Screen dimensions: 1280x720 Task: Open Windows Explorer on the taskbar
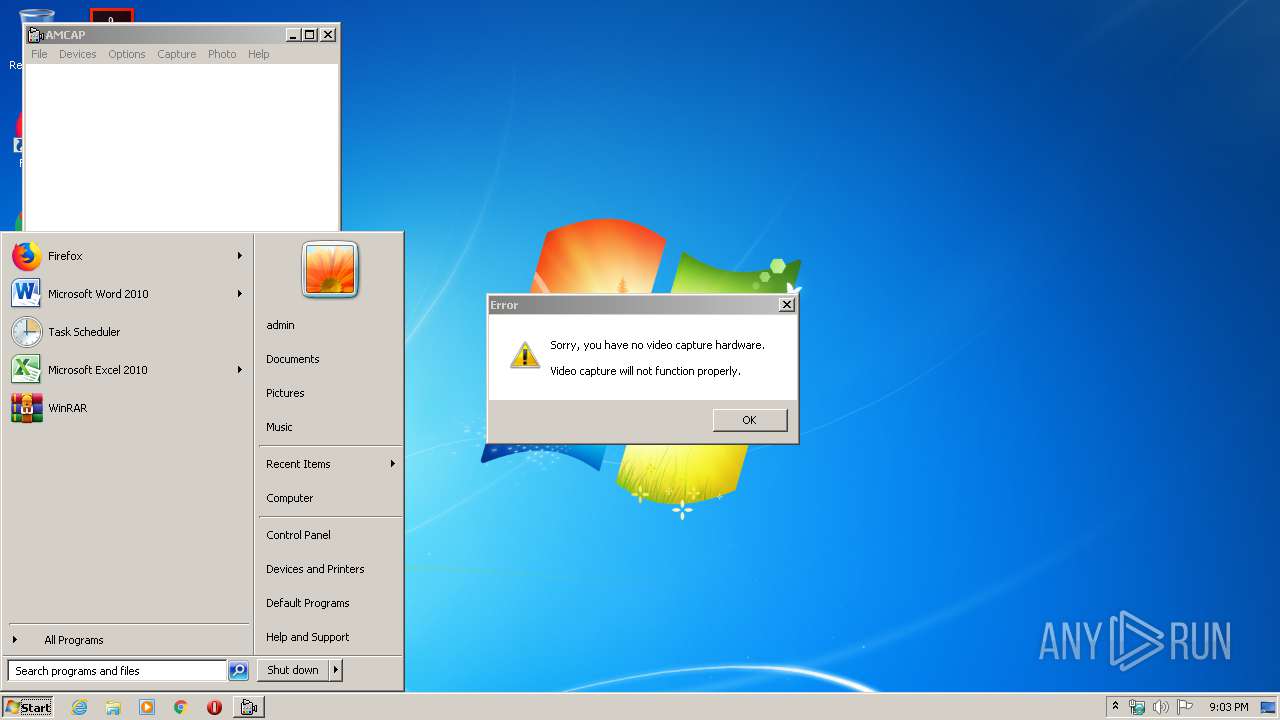coord(113,707)
